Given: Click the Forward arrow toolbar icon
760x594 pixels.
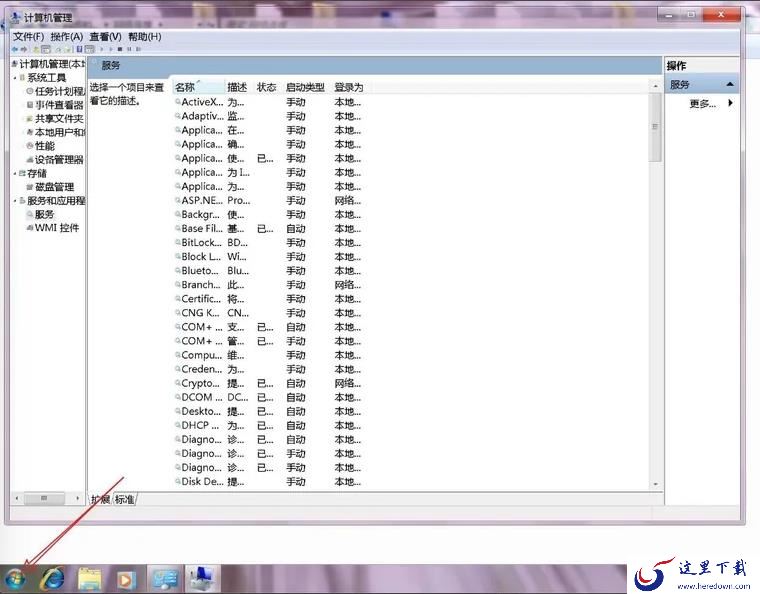Looking at the screenshot, I should 24,49.
